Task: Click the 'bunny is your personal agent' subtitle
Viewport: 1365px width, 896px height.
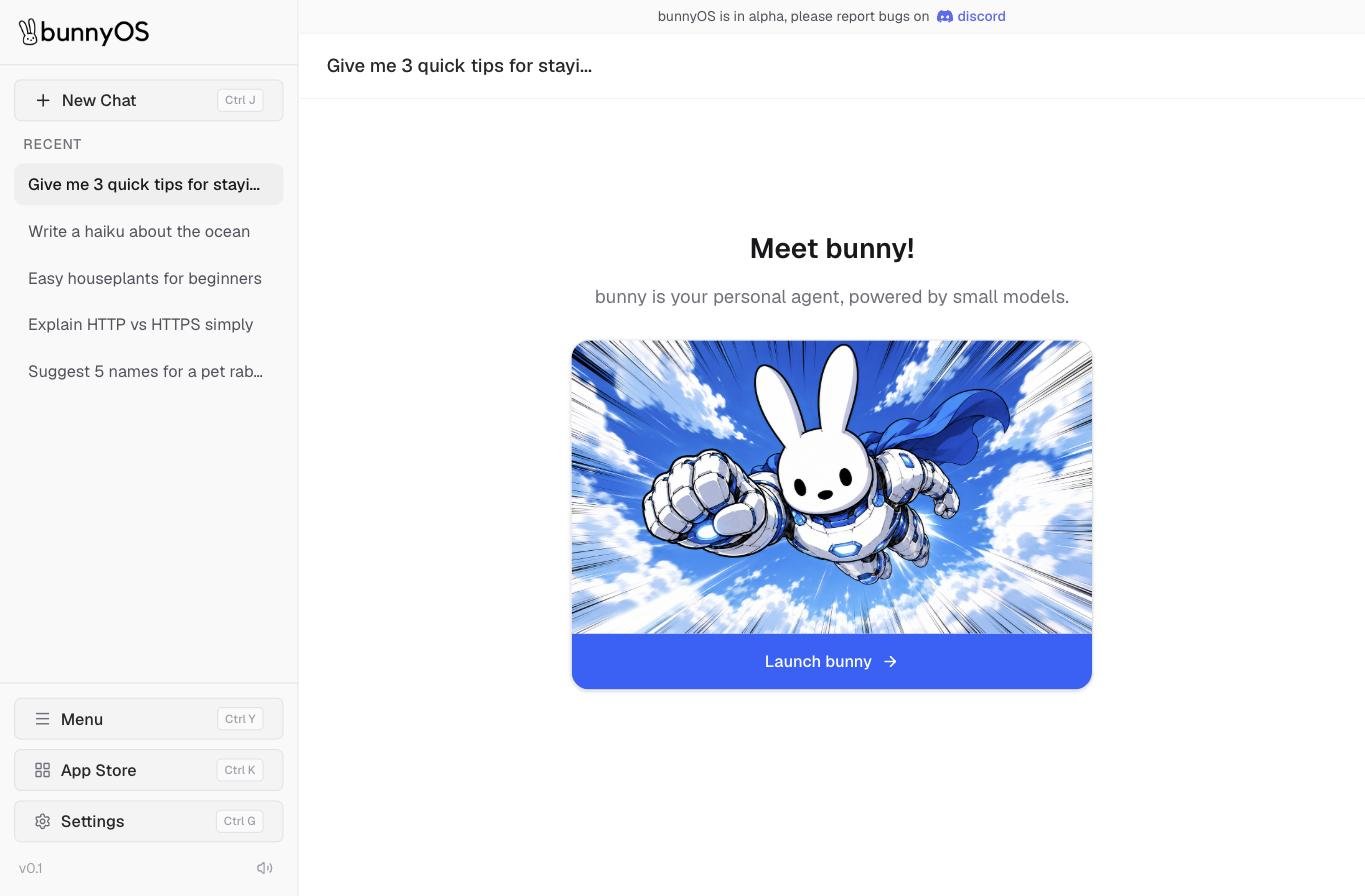Action: pyautogui.click(x=832, y=297)
